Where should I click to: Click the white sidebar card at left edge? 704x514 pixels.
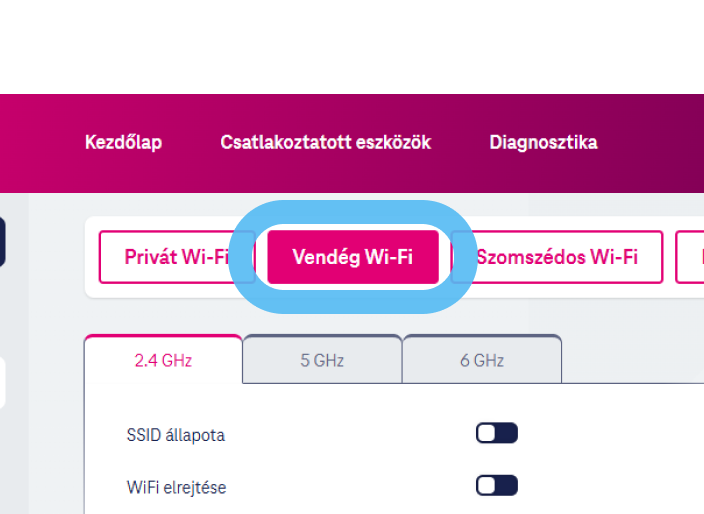[x=2, y=384]
